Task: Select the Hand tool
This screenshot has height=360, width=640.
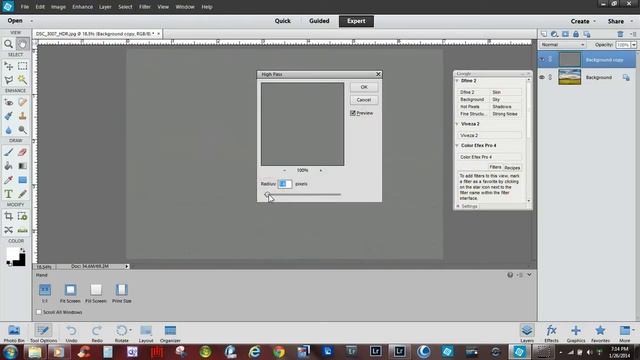Action: (22, 44)
